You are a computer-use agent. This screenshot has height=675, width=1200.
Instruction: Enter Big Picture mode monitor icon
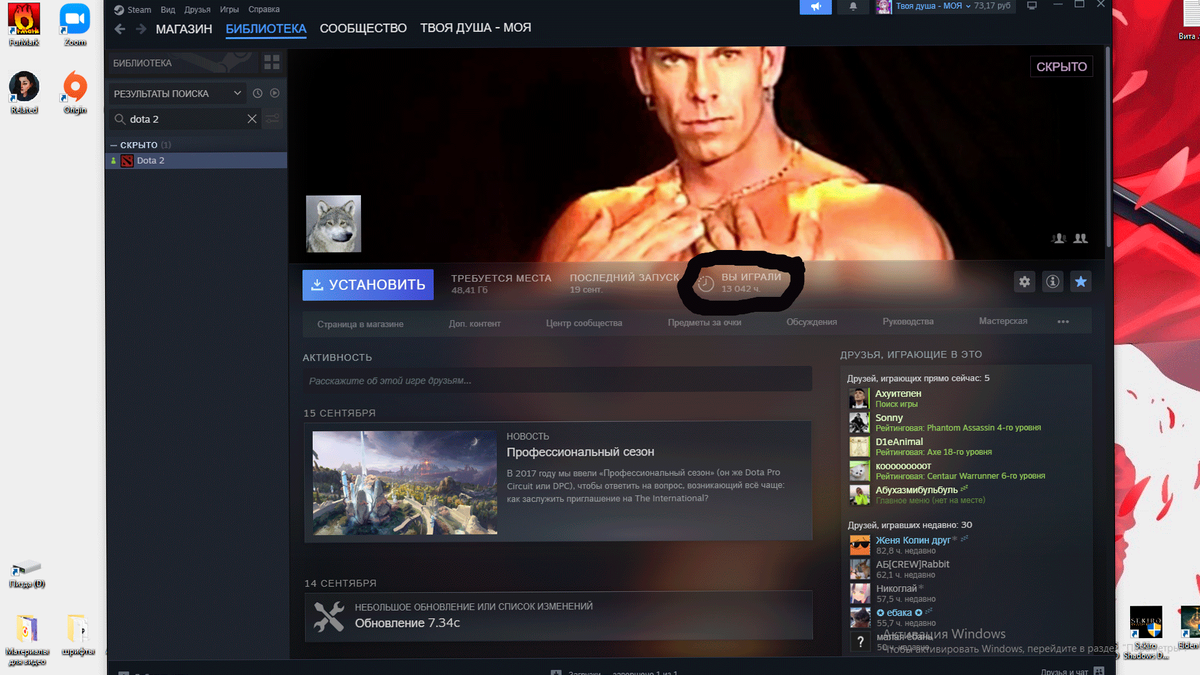(1032, 6)
